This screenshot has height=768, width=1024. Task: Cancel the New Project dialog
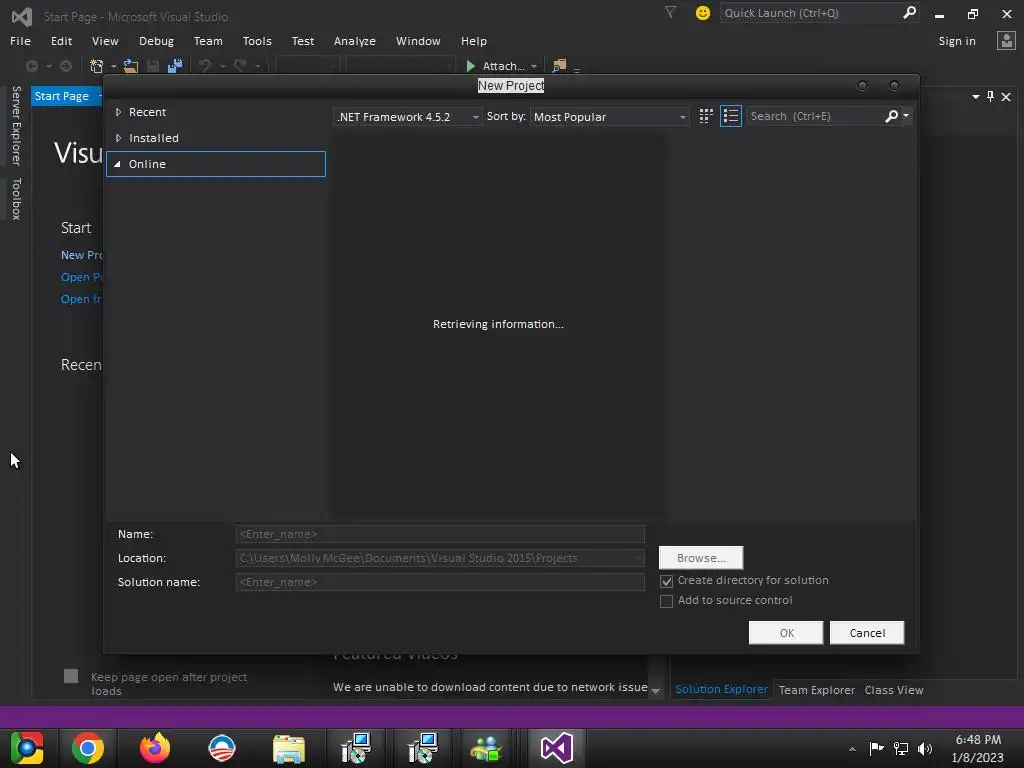(x=867, y=633)
